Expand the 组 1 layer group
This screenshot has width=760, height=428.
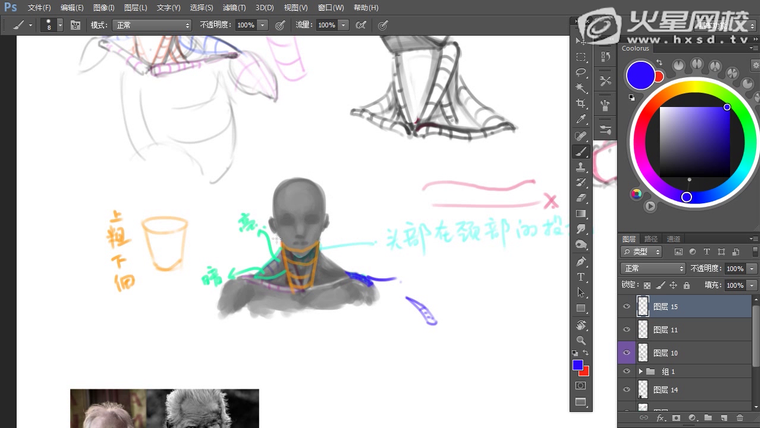(x=641, y=371)
